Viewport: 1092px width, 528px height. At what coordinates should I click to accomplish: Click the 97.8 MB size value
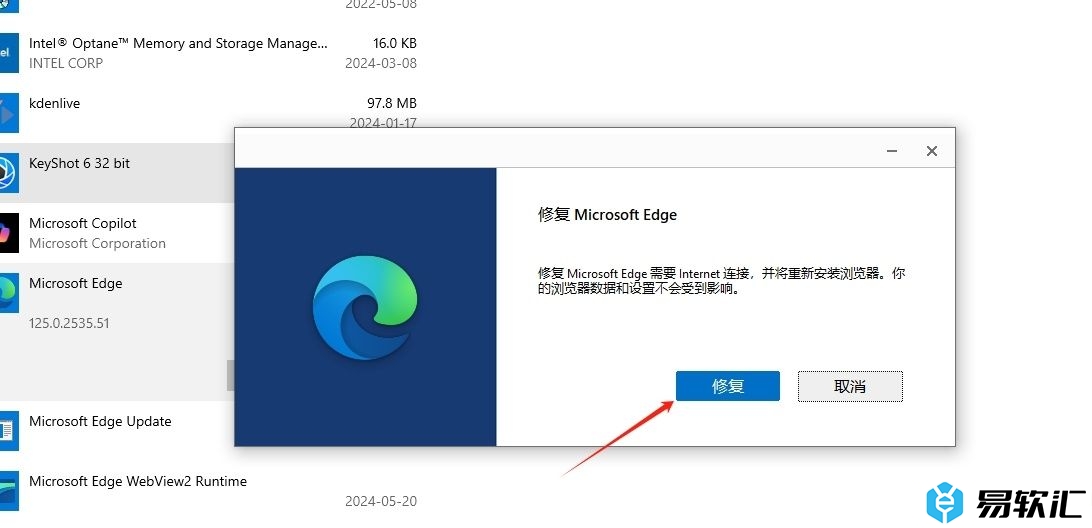[392, 103]
